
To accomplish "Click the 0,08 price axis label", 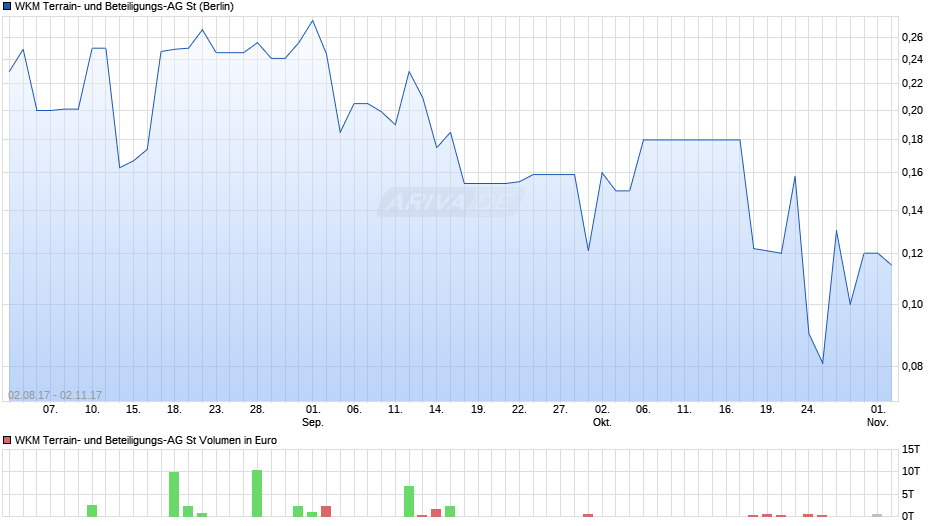I will click(912, 366).
